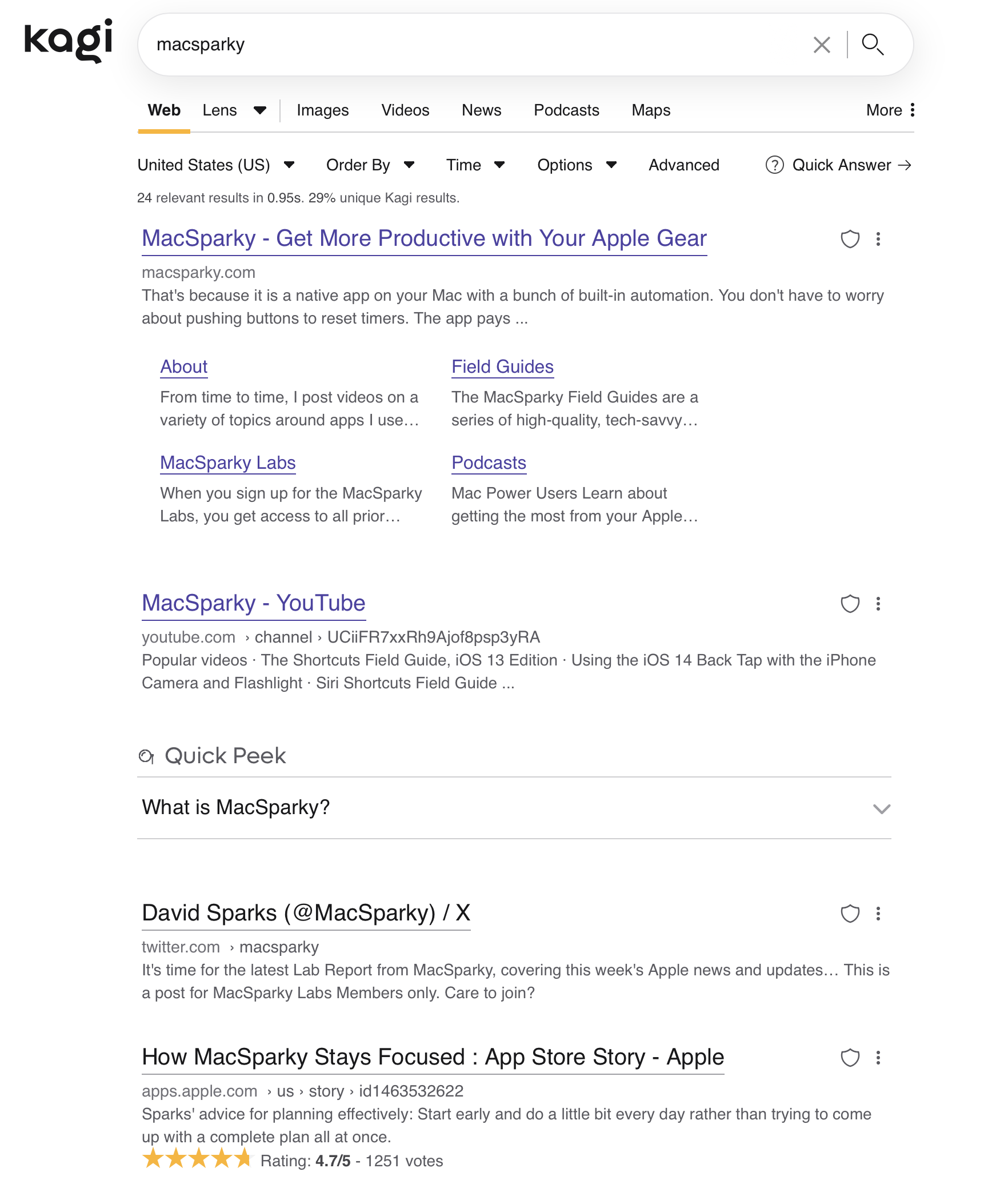Switch to the Images tab
1008x1204 pixels.
pos(323,110)
